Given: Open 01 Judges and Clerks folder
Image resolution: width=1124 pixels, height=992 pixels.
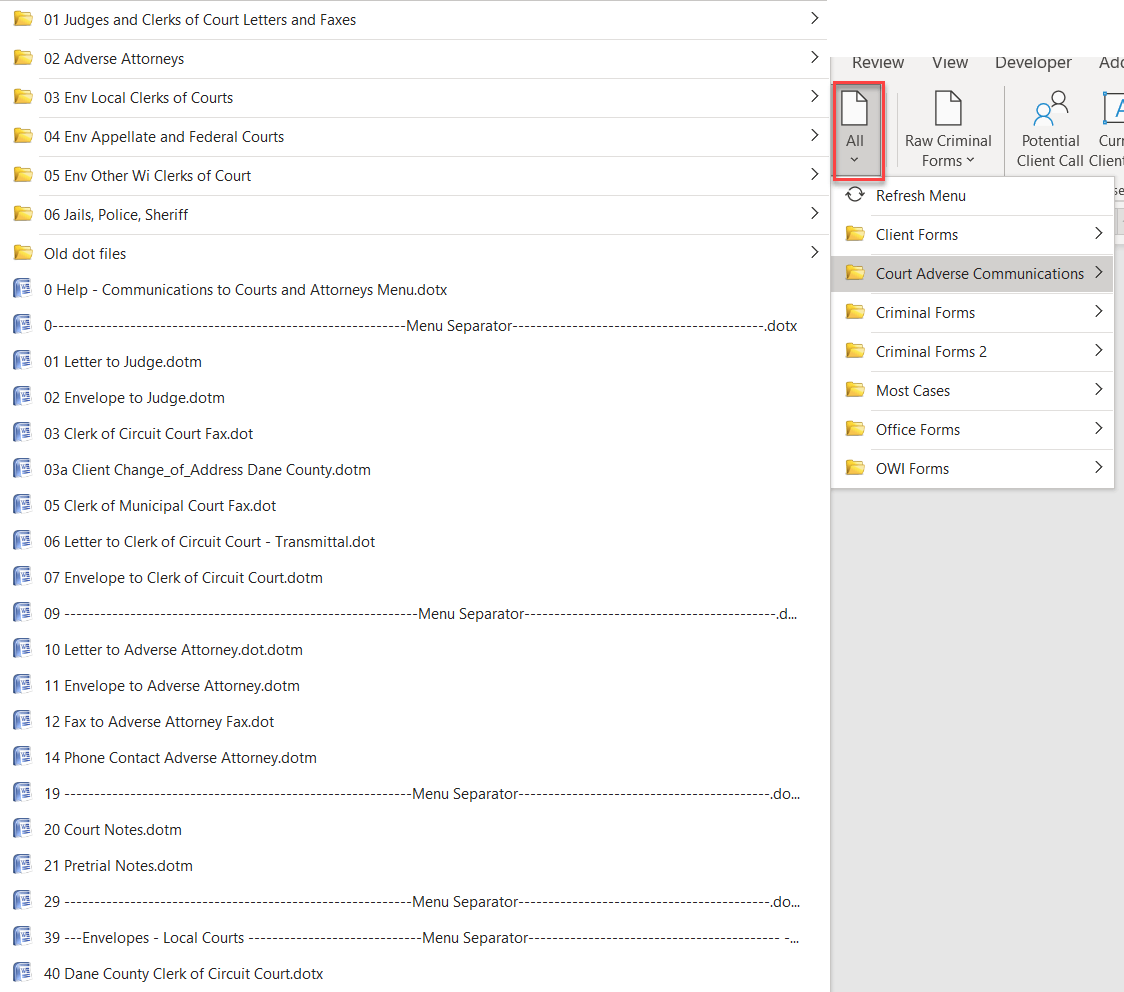Looking at the screenshot, I should (x=416, y=19).
